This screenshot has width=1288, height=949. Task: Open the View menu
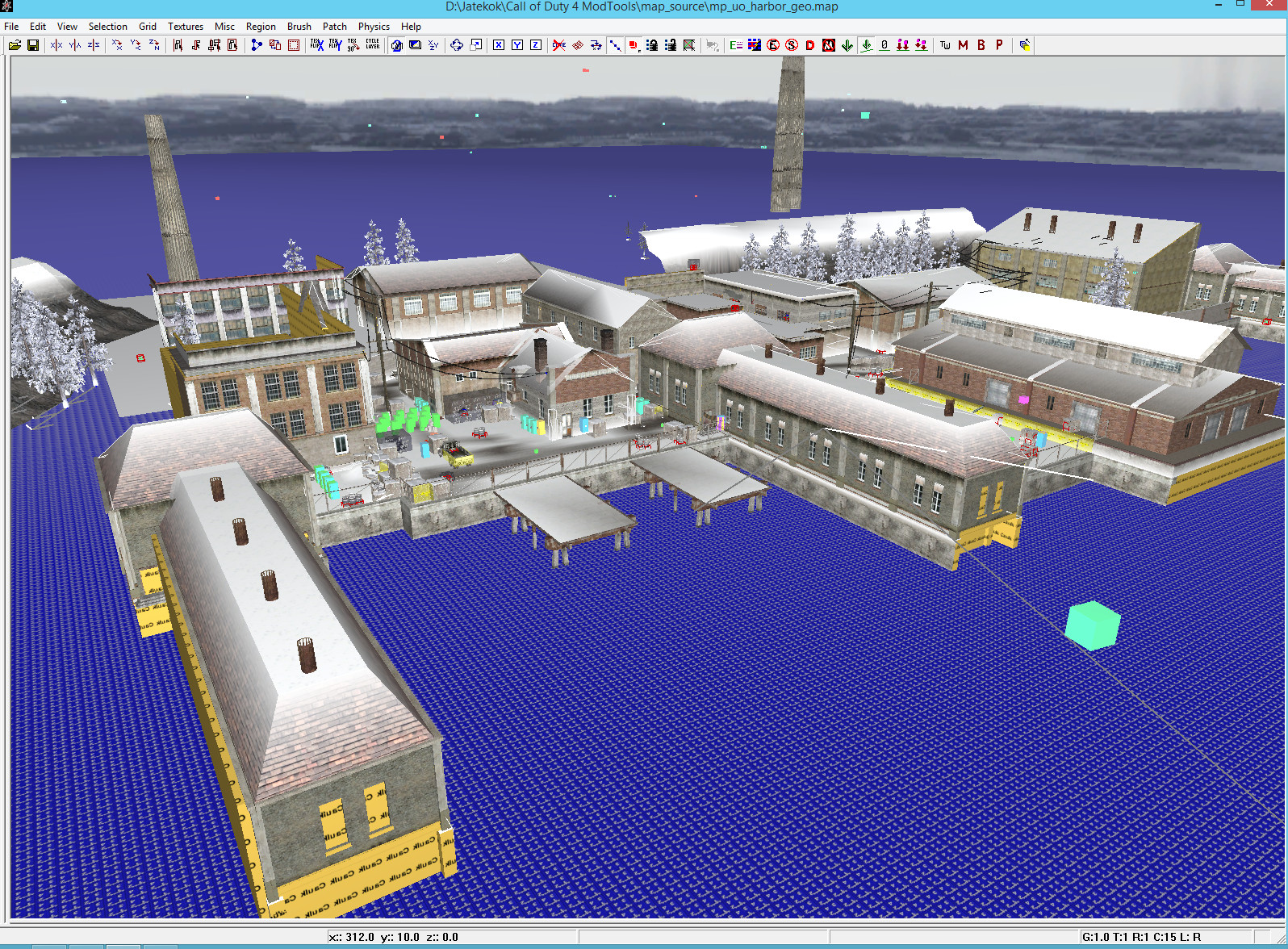click(x=67, y=27)
